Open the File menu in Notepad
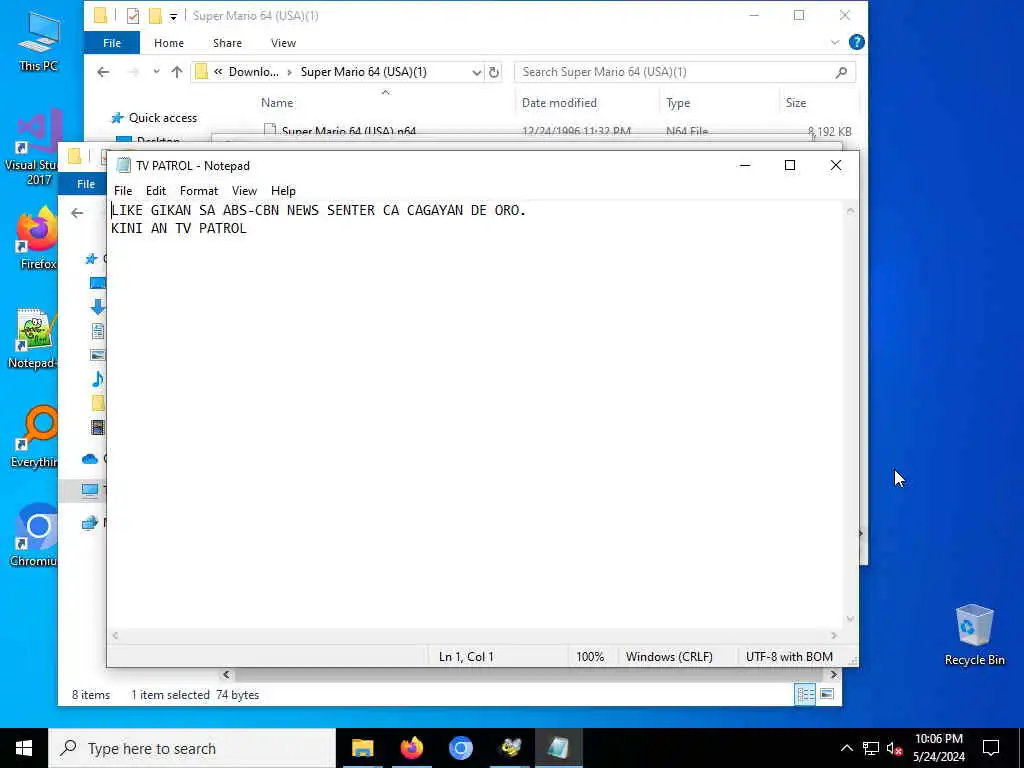Image resolution: width=1024 pixels, height=768 pixels. tap(123, 191)
